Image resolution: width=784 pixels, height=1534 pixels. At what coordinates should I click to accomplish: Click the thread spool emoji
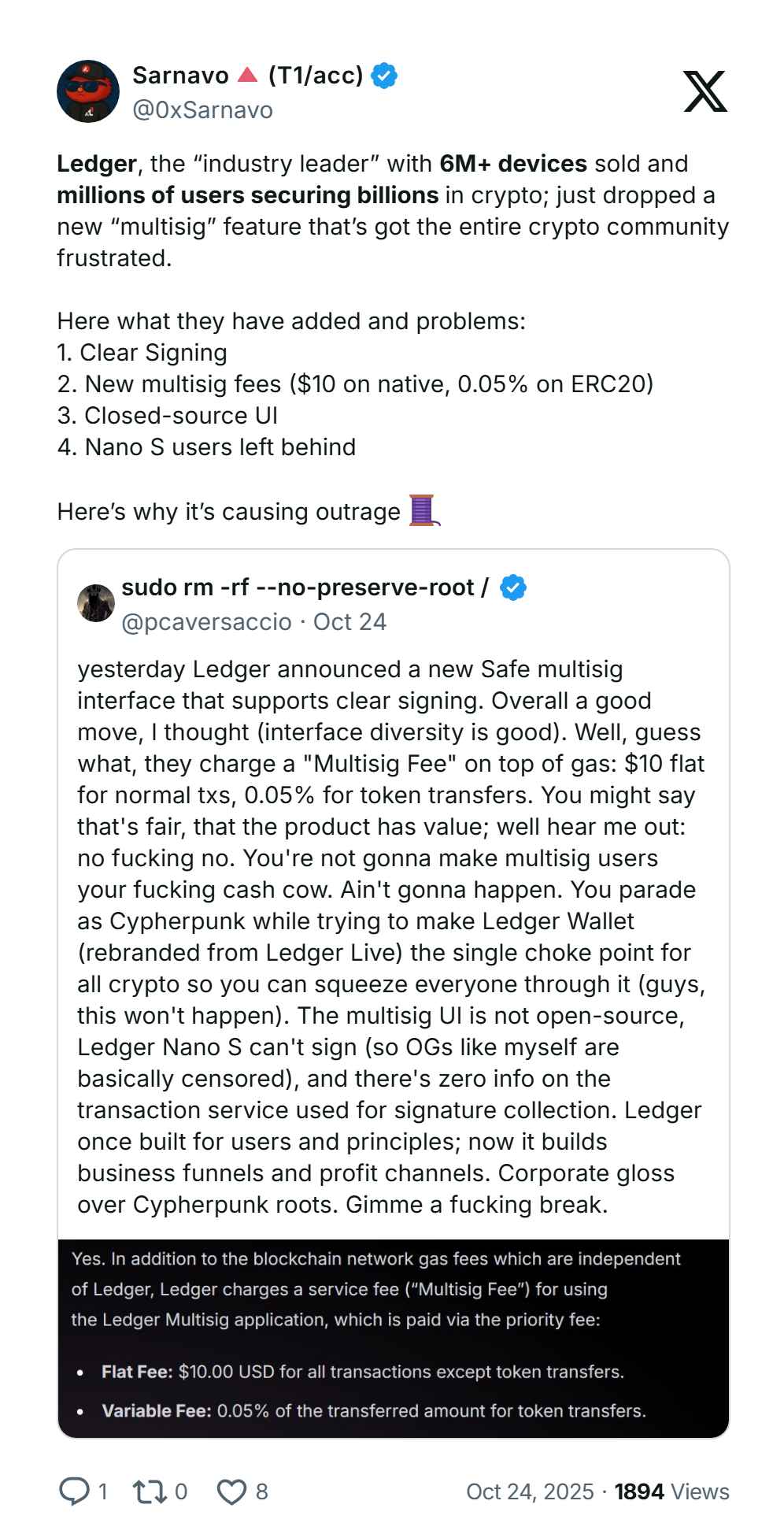423,510
